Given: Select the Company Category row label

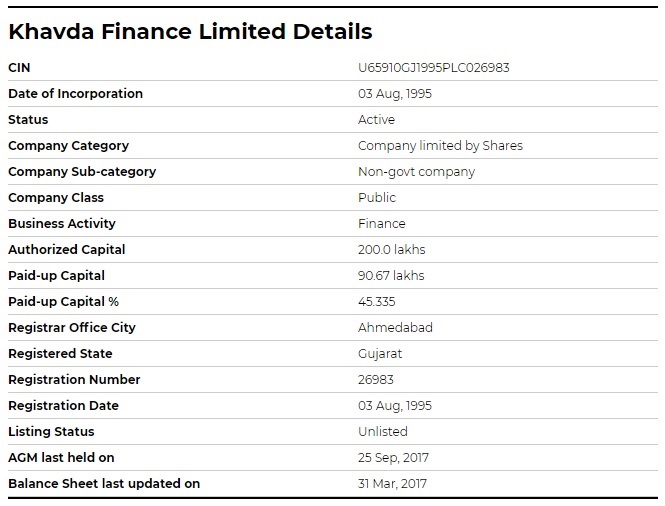Looking at the screenshot, I should click(68, 146).
